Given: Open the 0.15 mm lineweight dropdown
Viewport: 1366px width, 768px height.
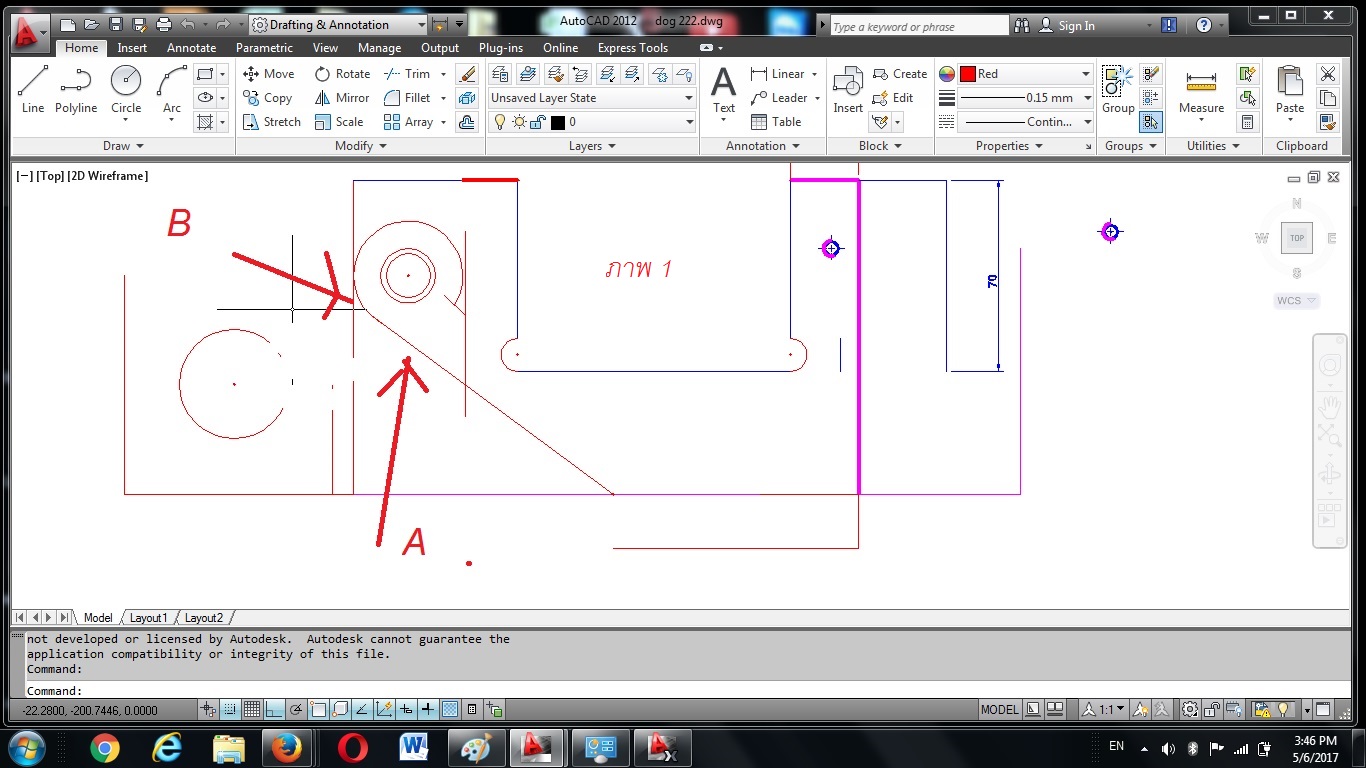Looking at the screenshot, I should [1024, 98].
